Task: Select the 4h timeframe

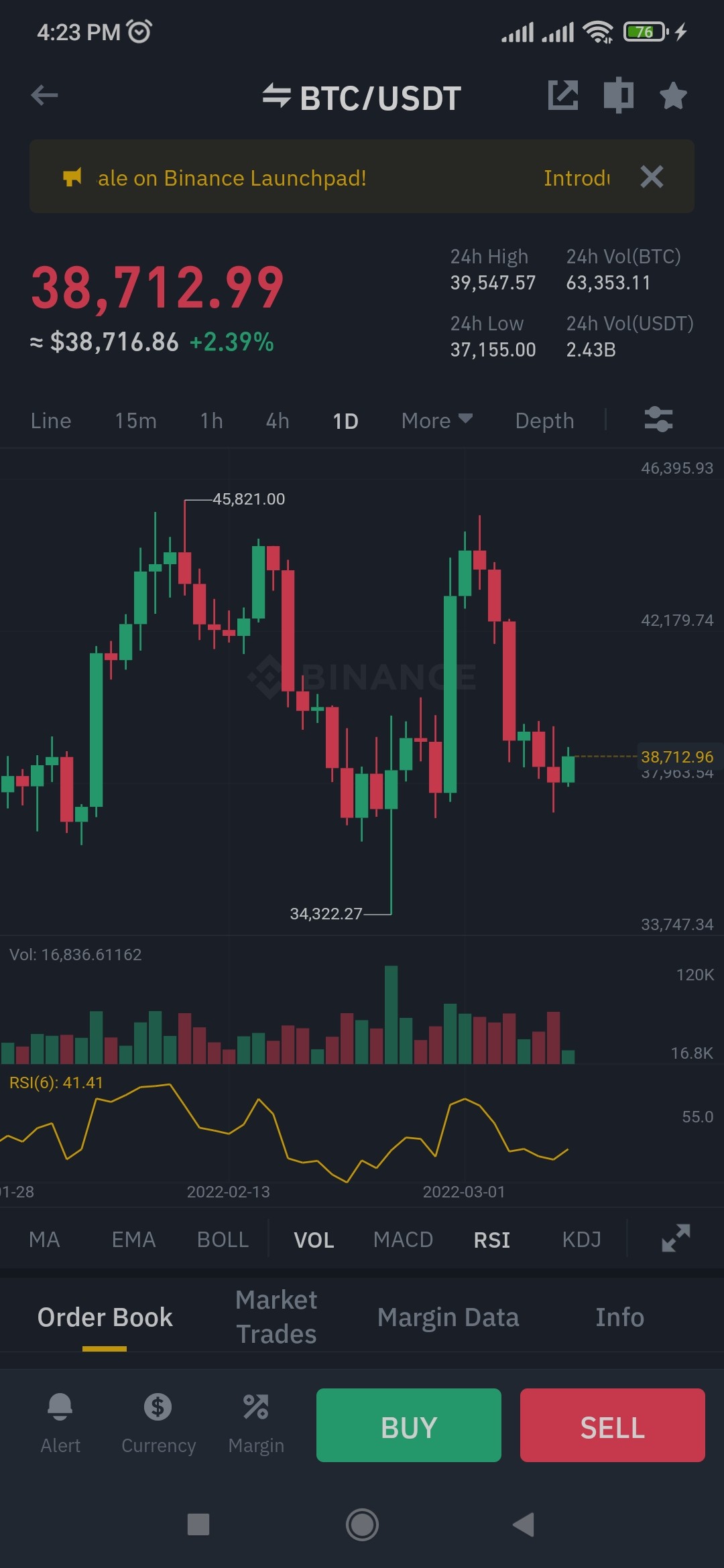Action: pyautogui.click(x=278, y=421)
